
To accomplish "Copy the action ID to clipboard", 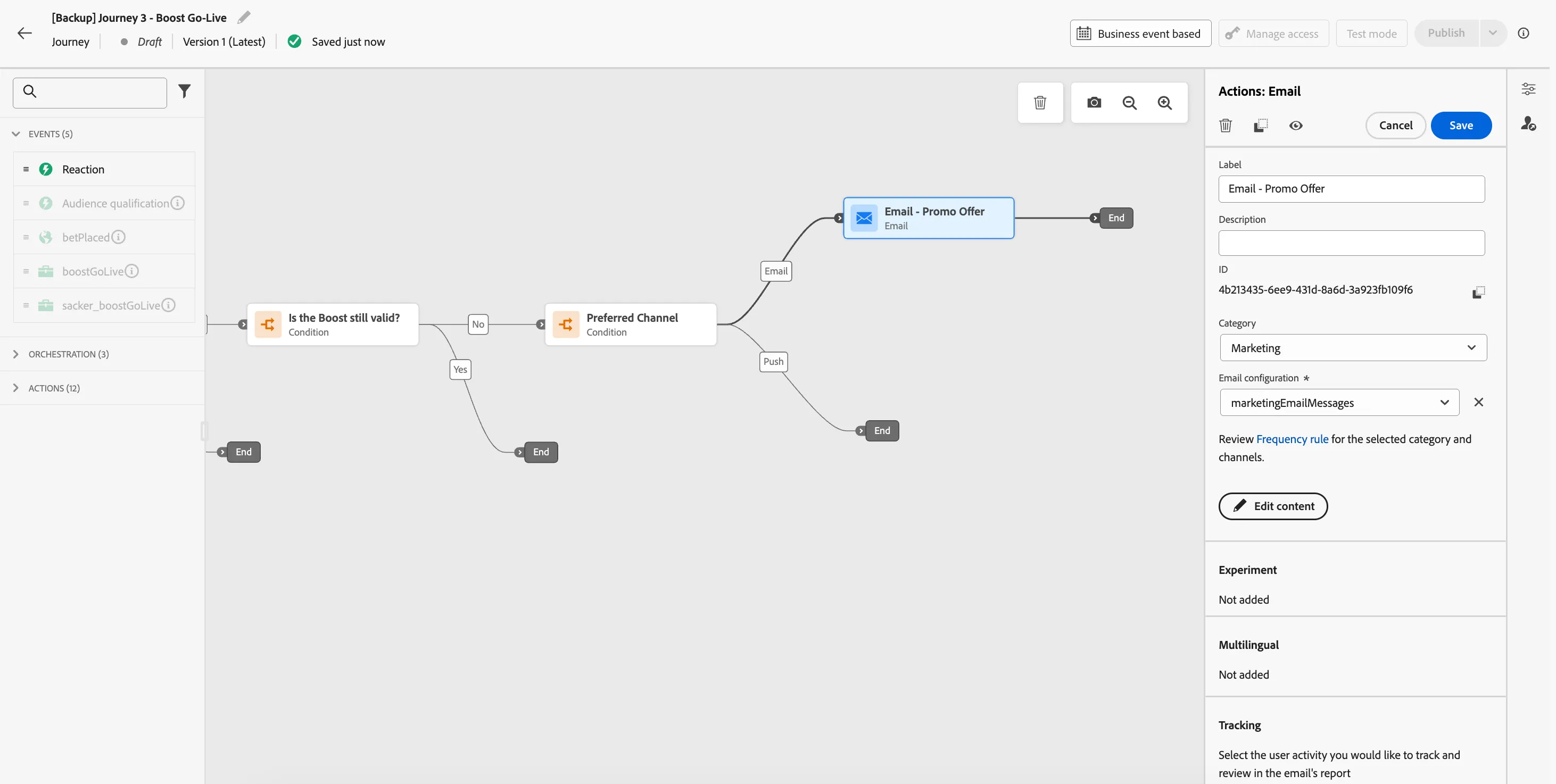I will tap(1478, 293).
